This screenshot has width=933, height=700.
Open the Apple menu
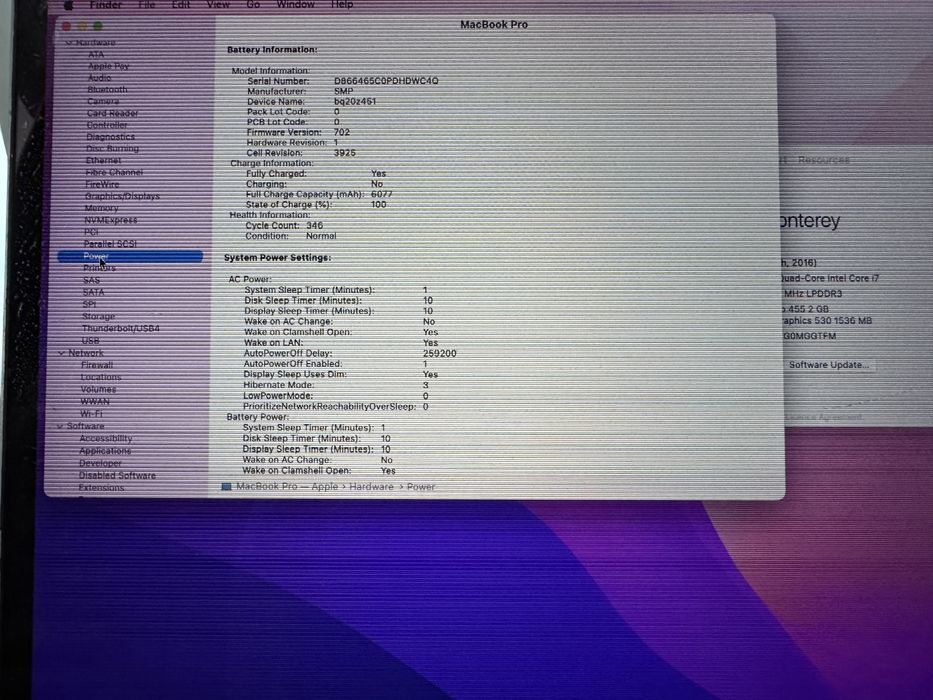coord(69,5)
